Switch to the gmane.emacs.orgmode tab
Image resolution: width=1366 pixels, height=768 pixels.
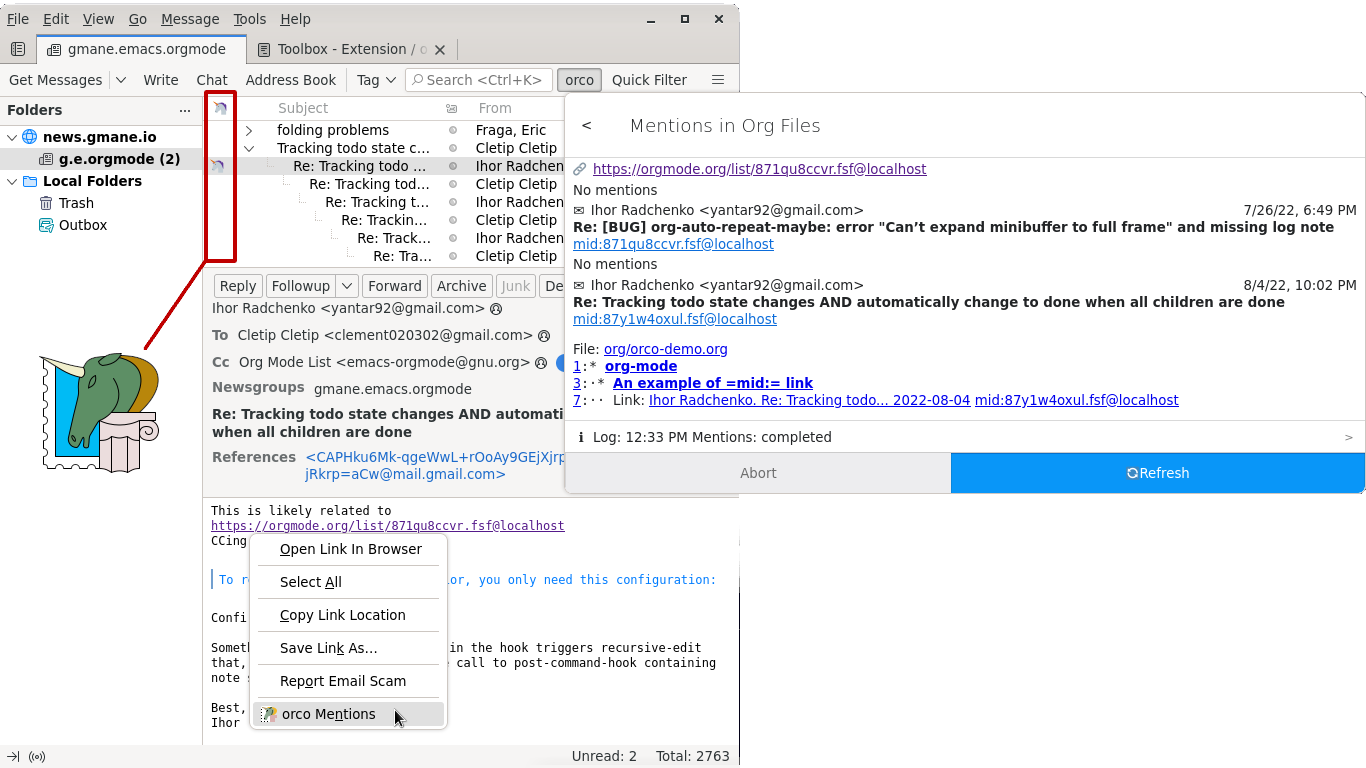(x=142, y=49)
